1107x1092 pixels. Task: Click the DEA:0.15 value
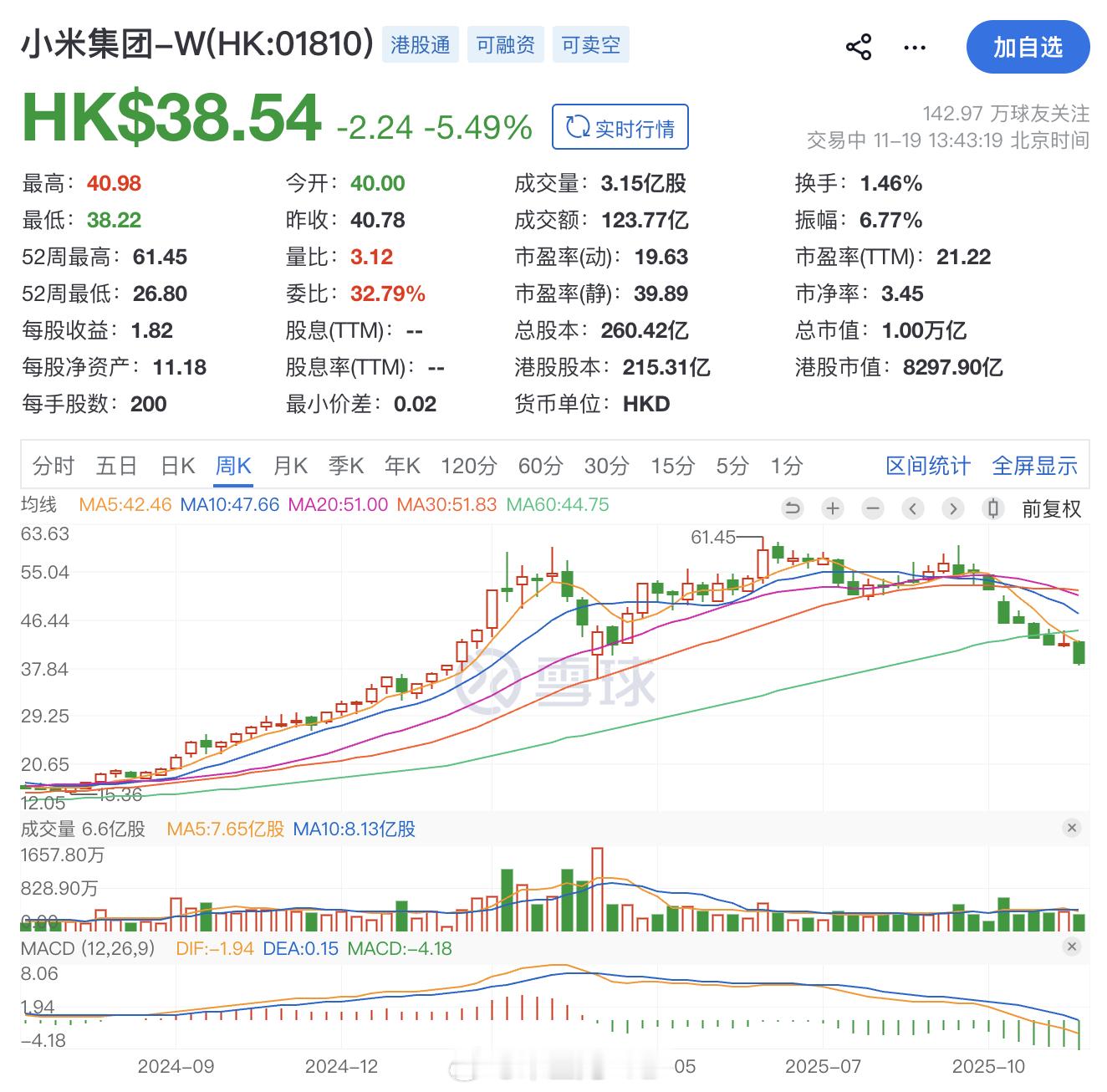click(301, 948)
